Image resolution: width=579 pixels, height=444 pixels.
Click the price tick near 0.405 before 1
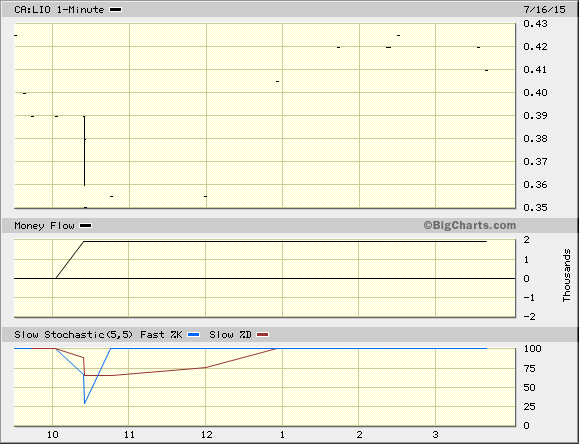278,81
